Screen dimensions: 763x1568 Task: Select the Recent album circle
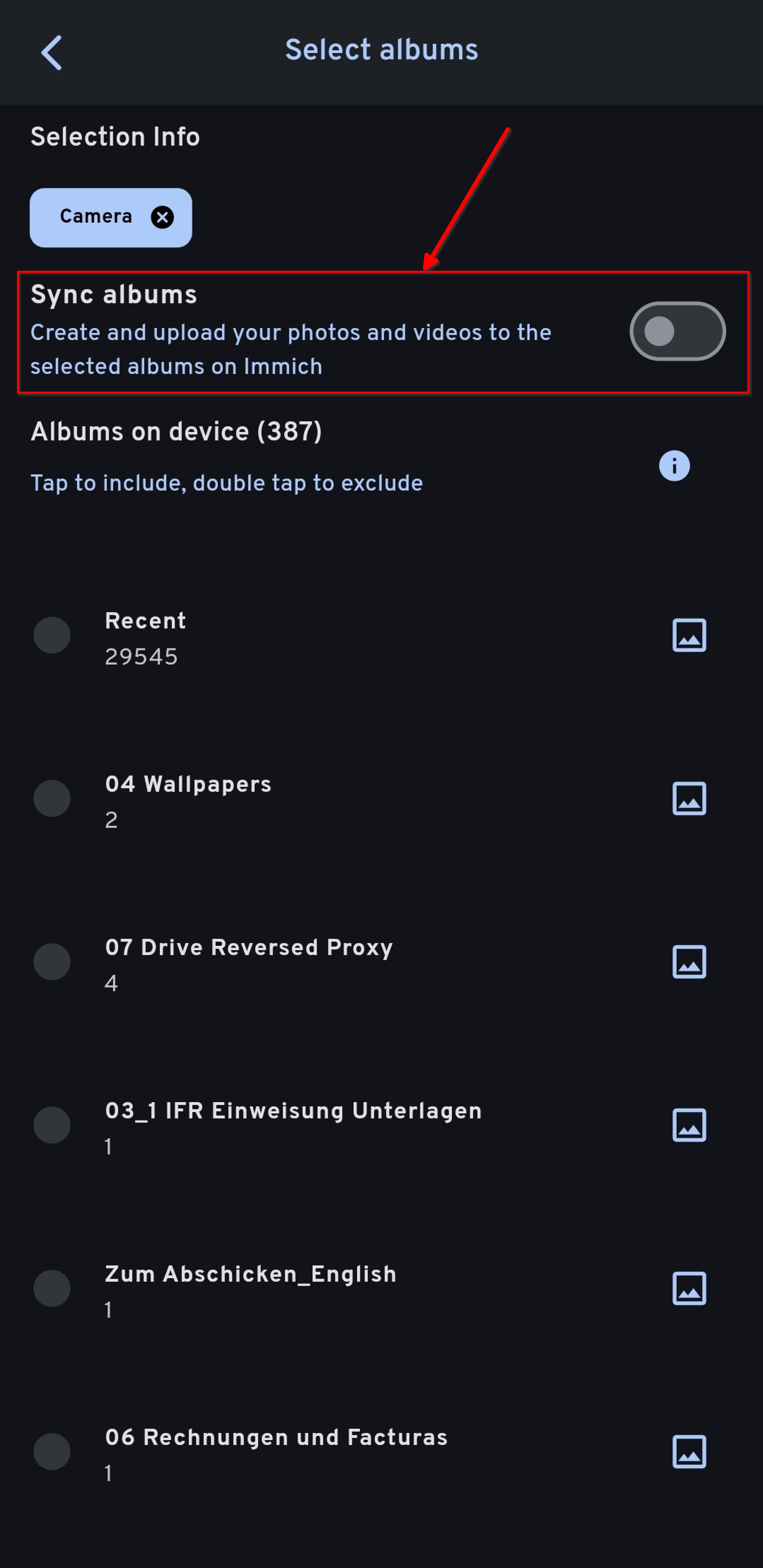click(x=52, y=636)
